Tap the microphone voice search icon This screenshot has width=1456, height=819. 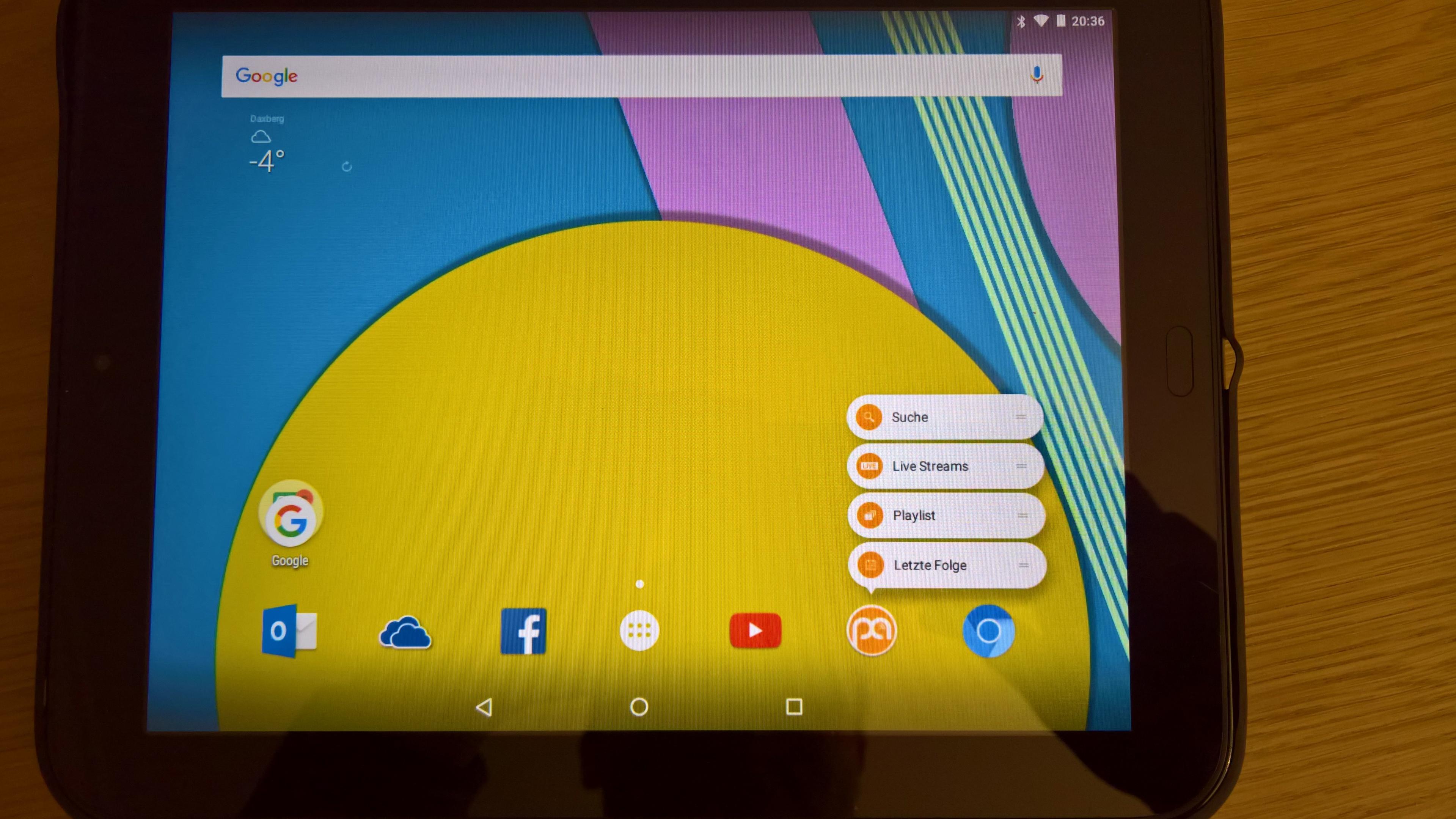(1037, 75)
